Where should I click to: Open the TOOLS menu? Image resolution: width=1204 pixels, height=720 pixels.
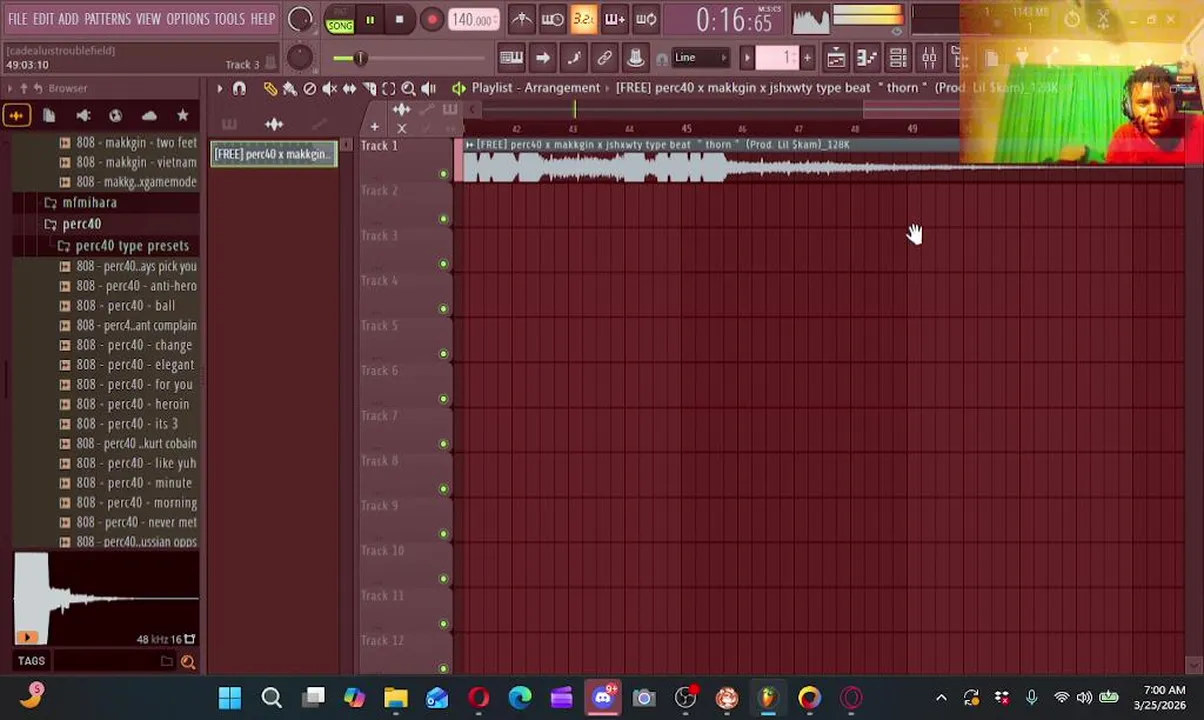point(229,19)
